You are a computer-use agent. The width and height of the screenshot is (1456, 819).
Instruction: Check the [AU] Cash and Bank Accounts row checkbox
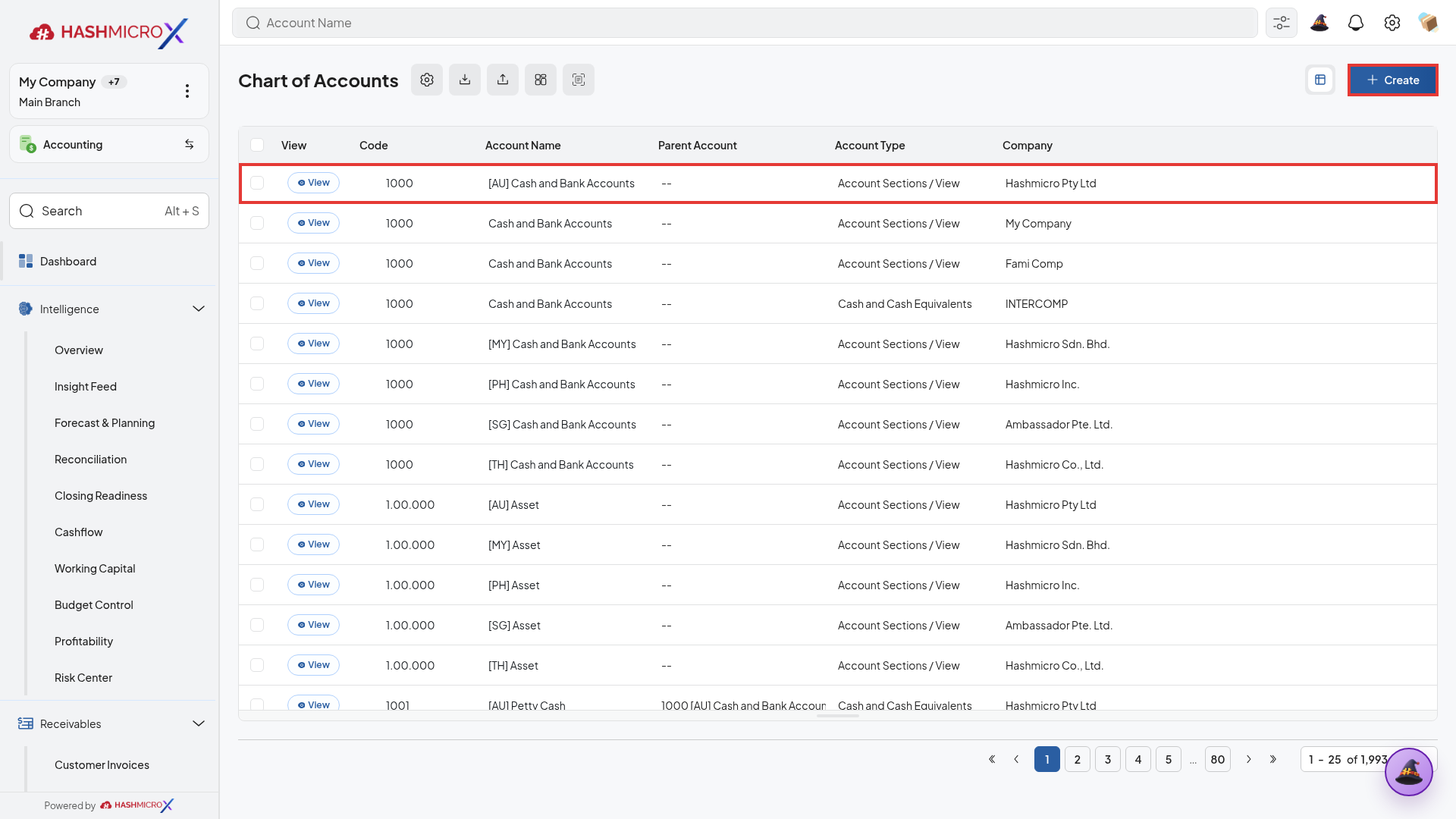pyautogui.click(x=257, y=183)
